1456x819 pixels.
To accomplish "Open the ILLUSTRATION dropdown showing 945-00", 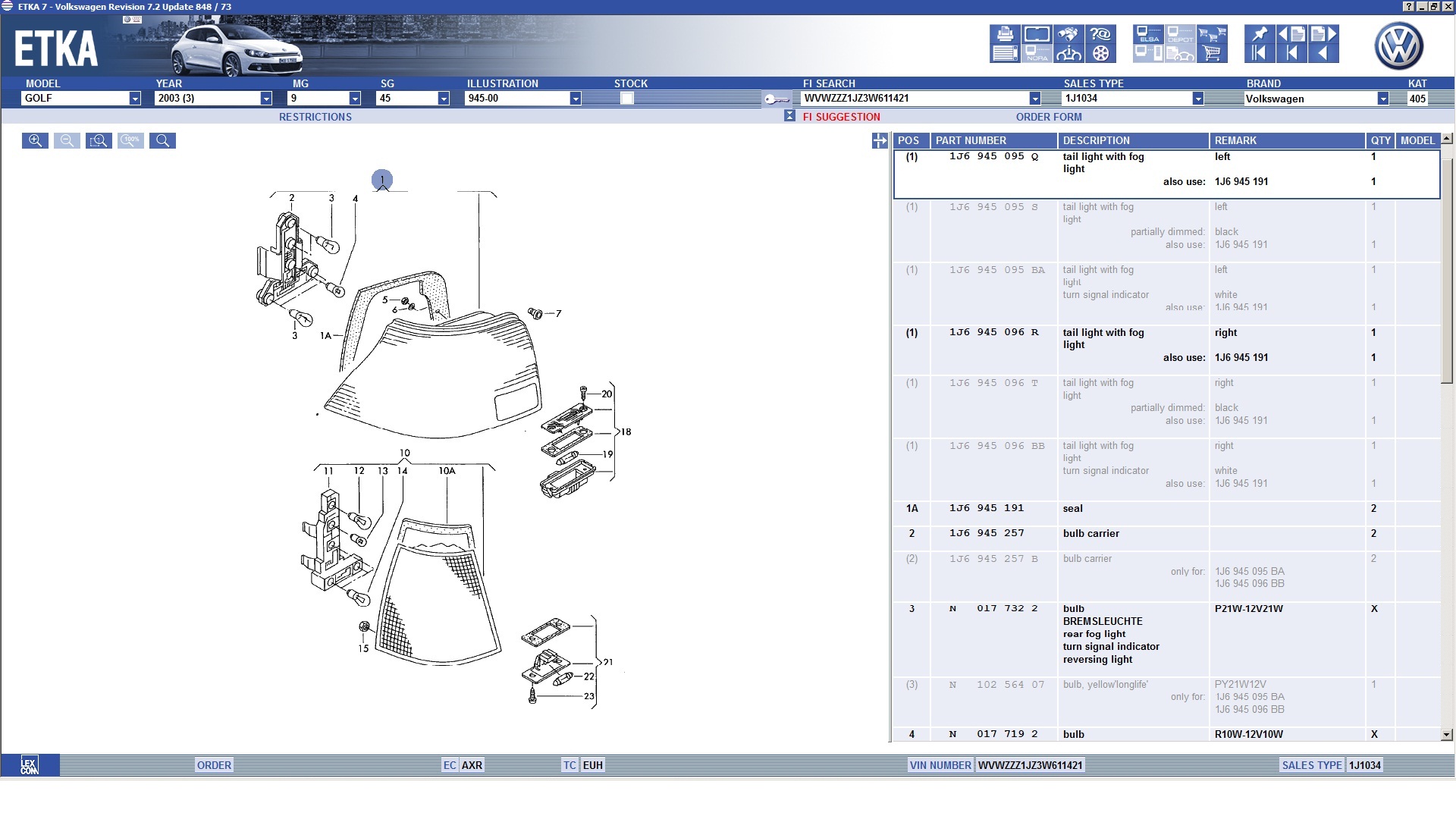I will [x=576, y=99].
